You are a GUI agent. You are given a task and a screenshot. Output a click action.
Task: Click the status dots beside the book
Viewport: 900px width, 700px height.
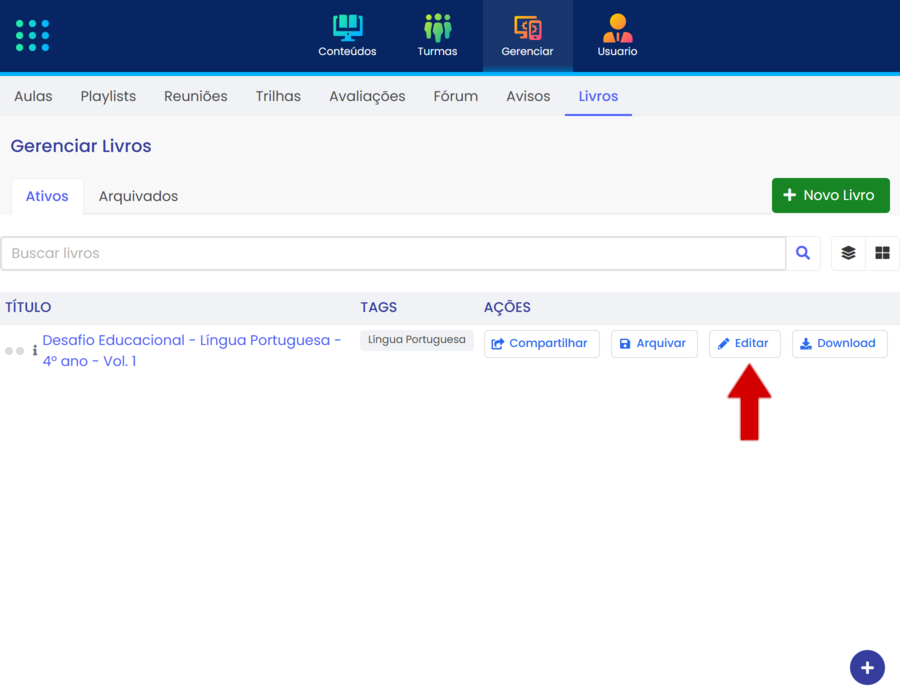pos(14,351)
